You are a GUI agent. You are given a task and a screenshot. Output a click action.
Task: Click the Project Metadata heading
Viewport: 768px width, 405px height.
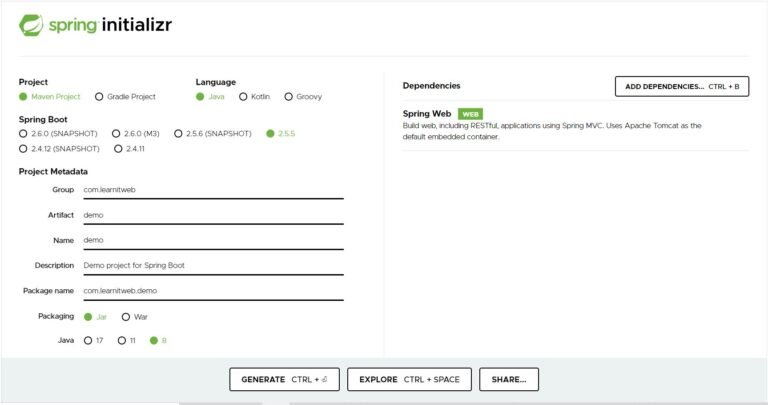click(x=53, y=171)
